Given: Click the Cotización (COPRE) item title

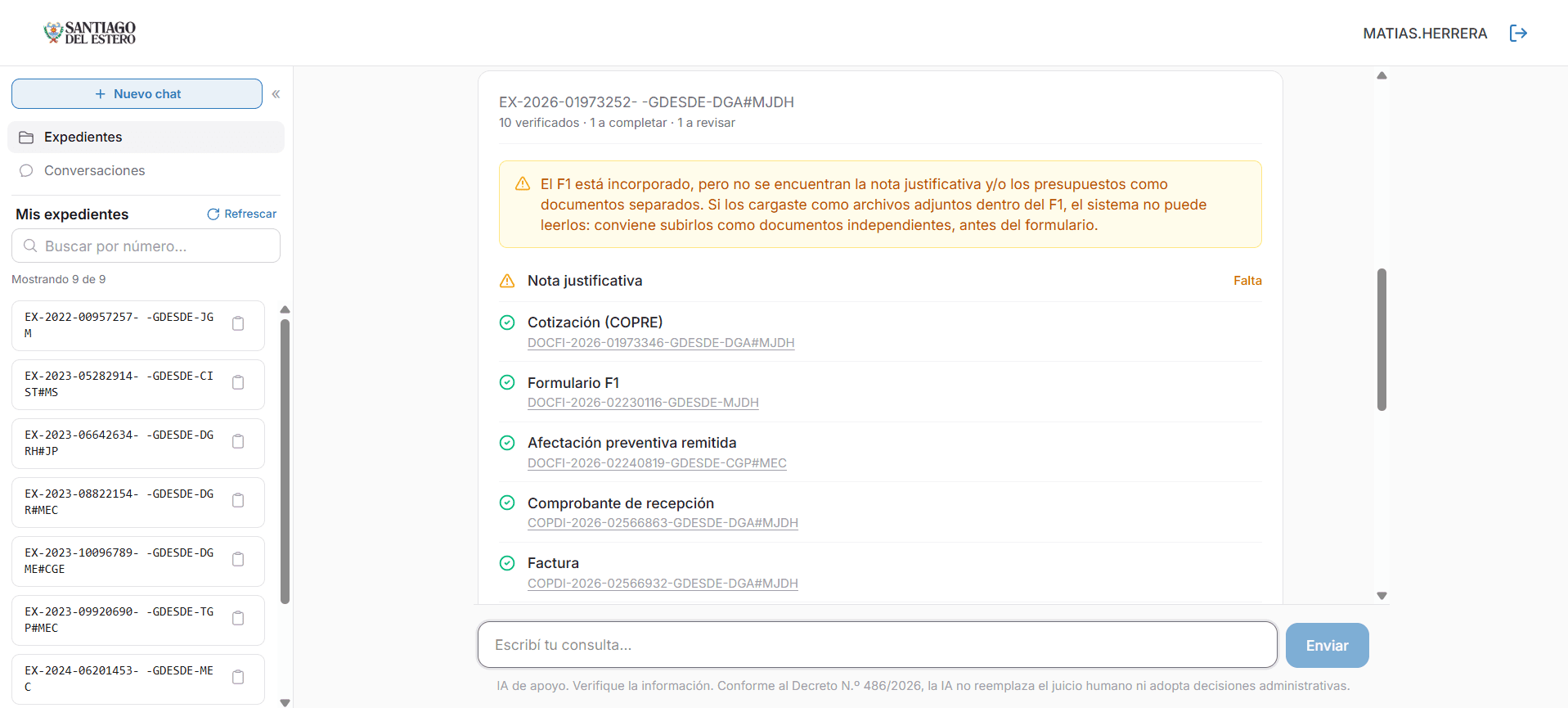Looking at the screenshot, I should tap(595, 322).
